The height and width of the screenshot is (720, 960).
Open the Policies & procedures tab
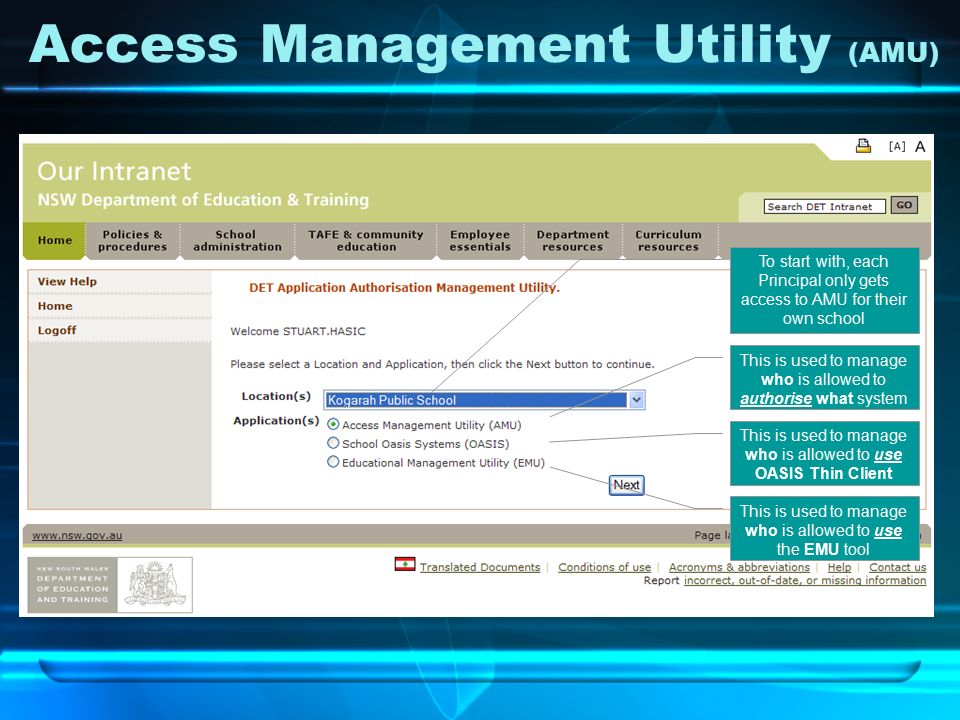tap(132, 241)
